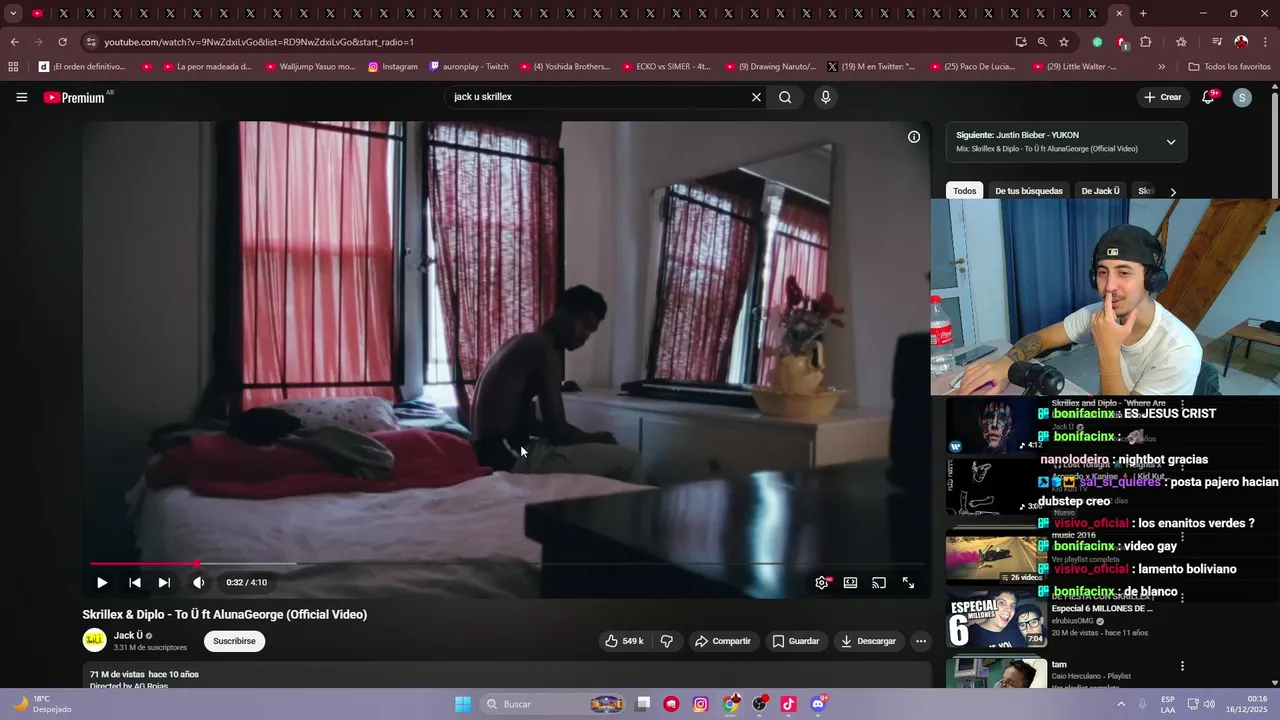Open the Instagram bookmark
This screenshot has height=720, width=1280.
click(393, 67)
